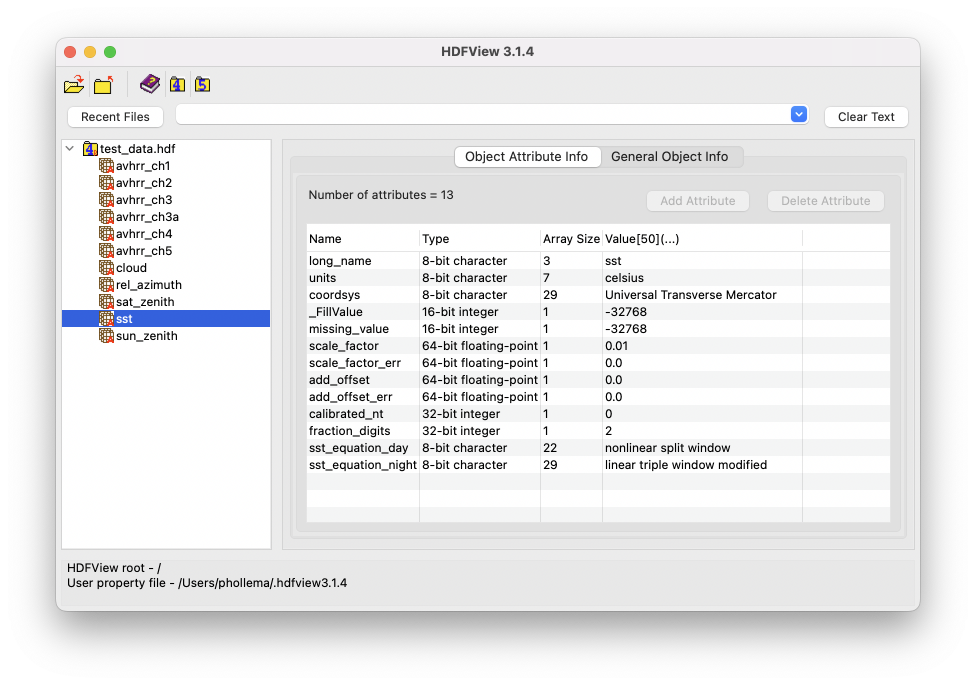The width and height of the screenshot is (976, 685).
Task: Open the help book icon
Action: (150, 84)
